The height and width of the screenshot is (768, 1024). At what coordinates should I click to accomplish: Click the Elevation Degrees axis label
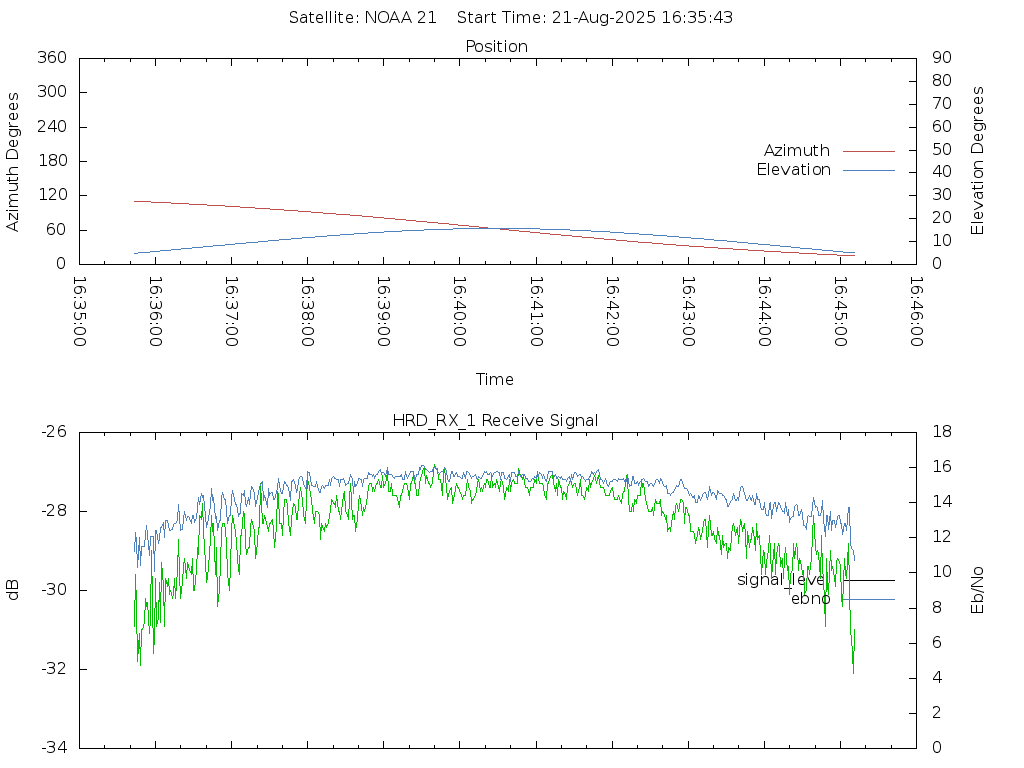coord(977,161)
